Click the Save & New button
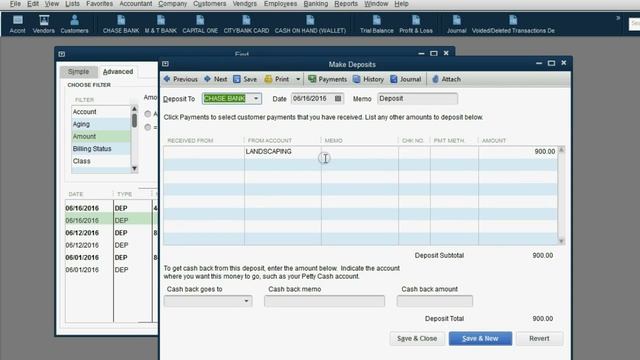 tap(480, 338)
